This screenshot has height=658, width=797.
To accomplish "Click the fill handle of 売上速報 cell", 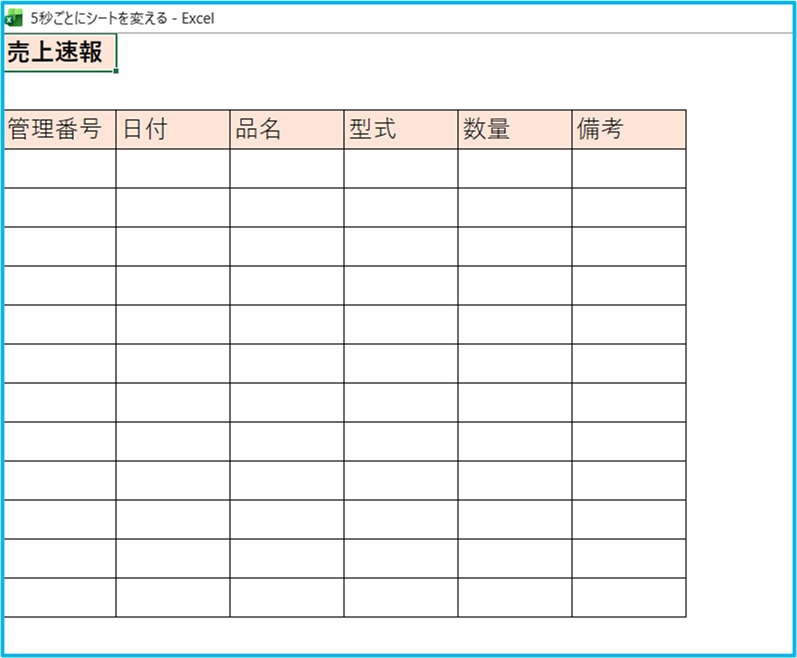I will pyautogui.click(x=117, y=71).
